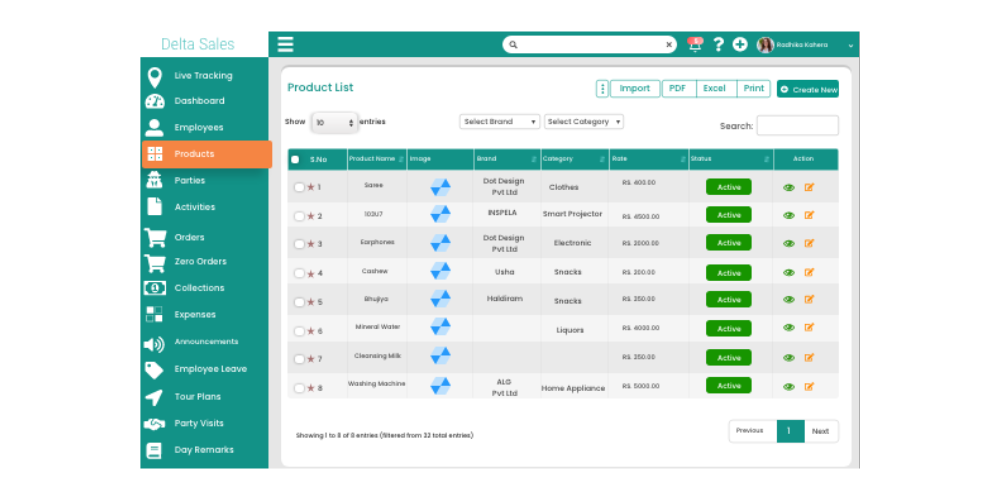
Task: Tick the checkbox for row 4 Cashew
Action: 299,273
